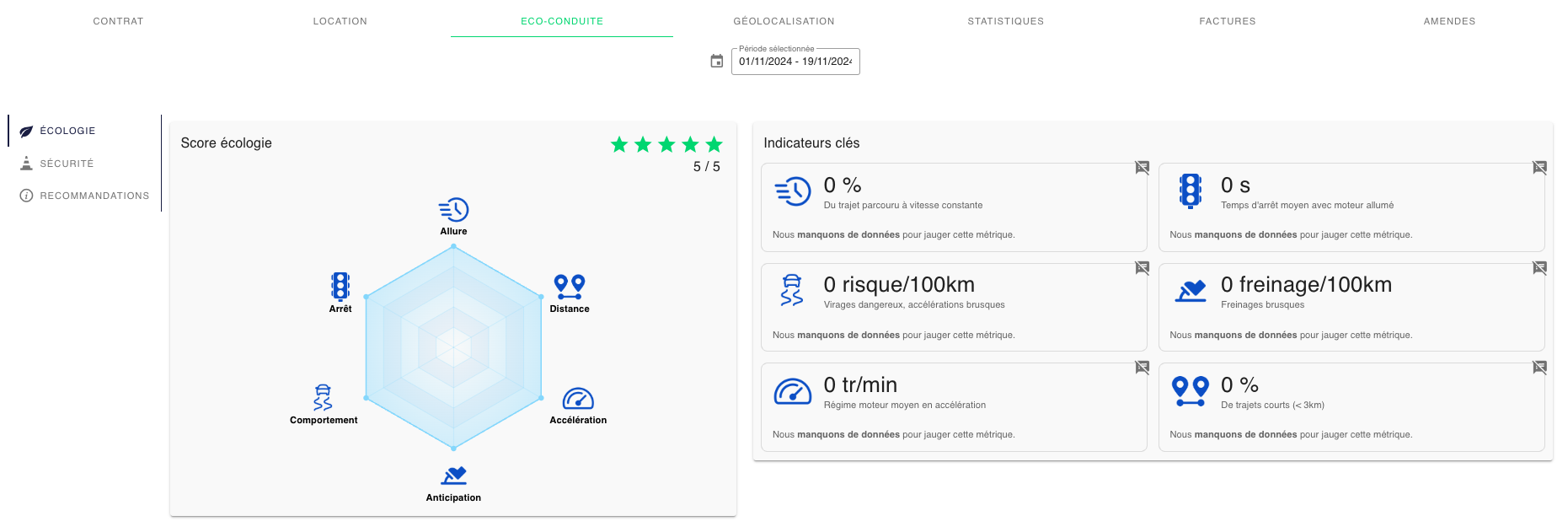
Task: Click "Du trajet parcouru à vitesse constante" text
Action: click(903, 205)
